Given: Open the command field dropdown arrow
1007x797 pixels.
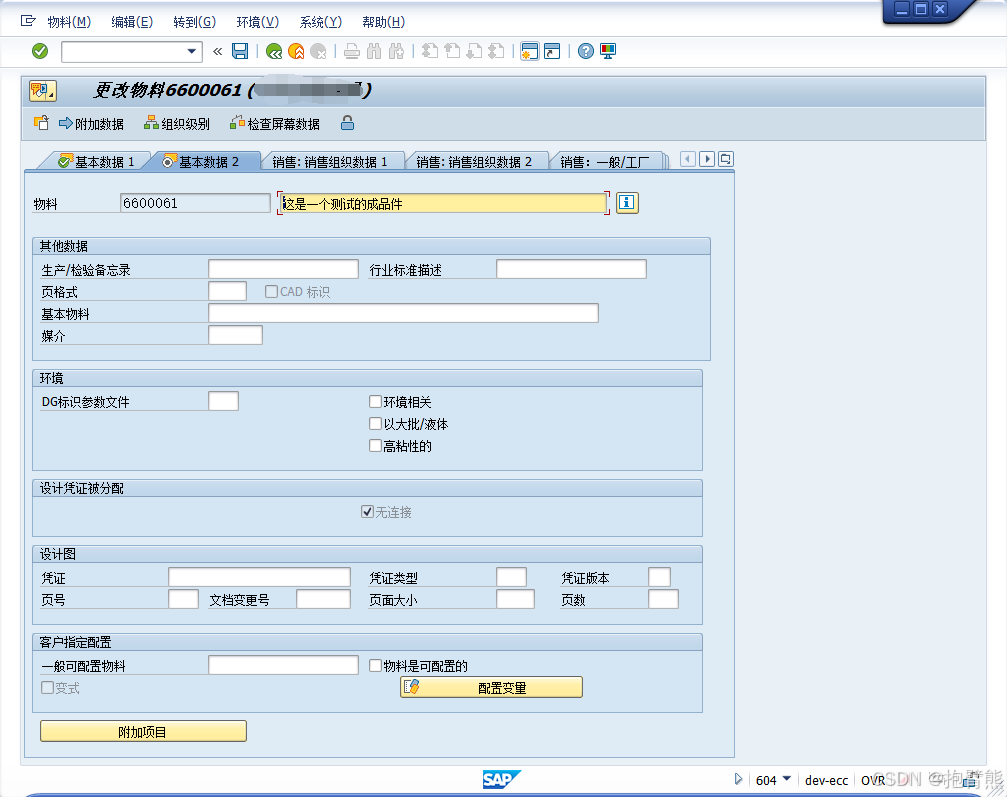Looking at the screenshot, I should [x=191, y=51].
